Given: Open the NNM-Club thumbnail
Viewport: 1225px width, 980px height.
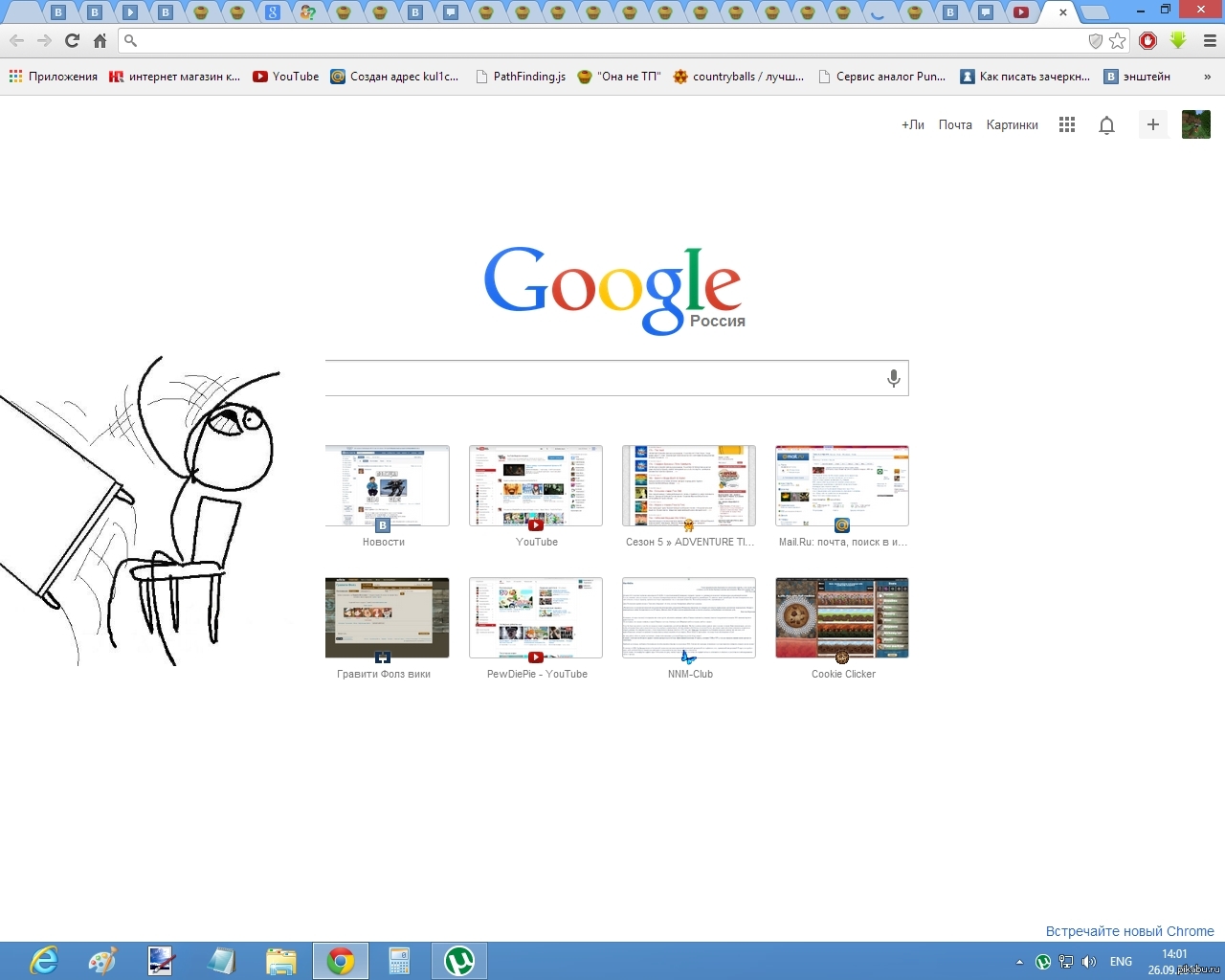Looking at the screenshot, I should [x=689, y=618].
